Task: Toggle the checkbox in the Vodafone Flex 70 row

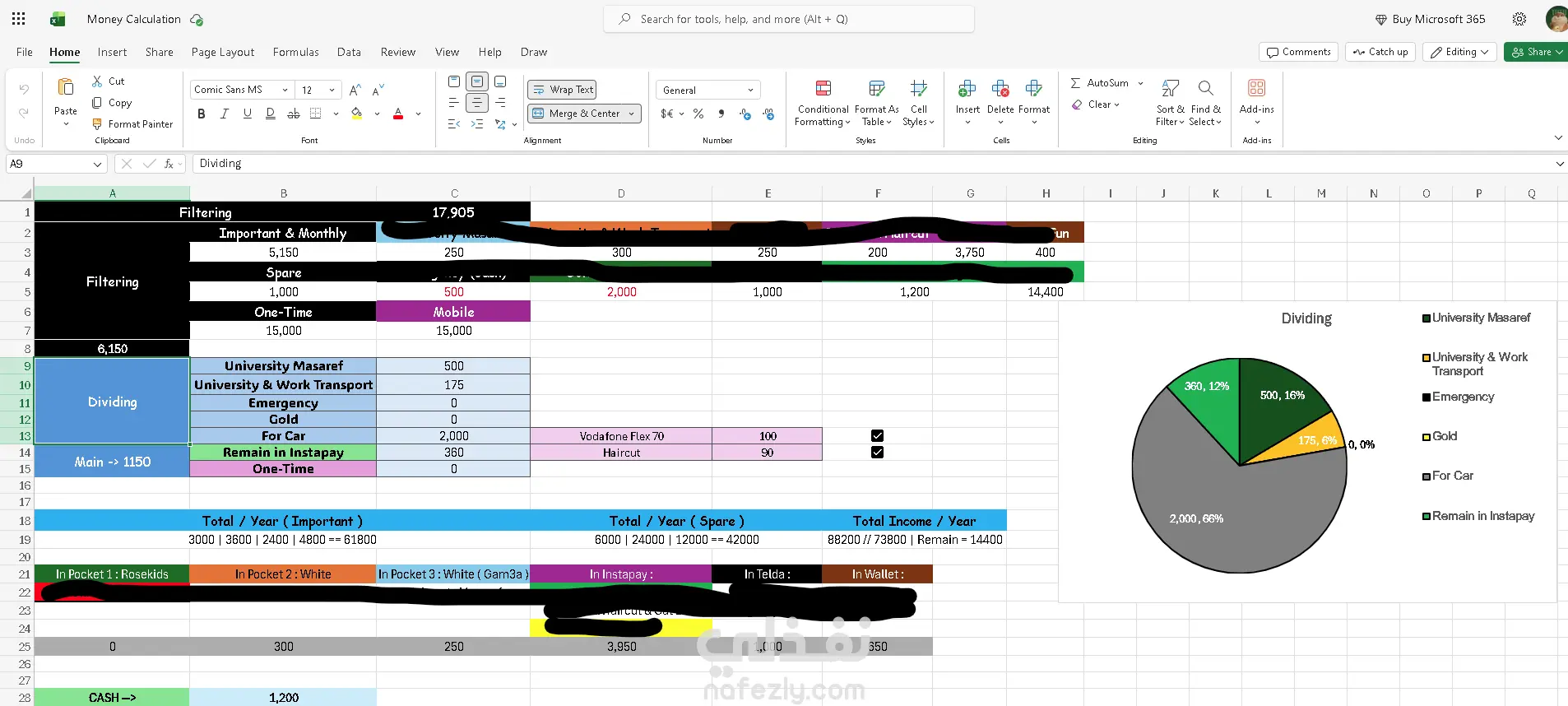Action: coord(877,436)
